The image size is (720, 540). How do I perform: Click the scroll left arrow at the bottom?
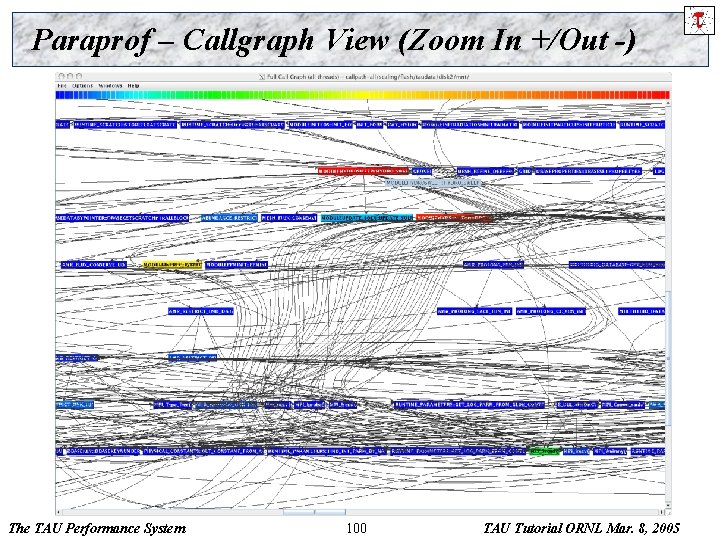(58, 512)
